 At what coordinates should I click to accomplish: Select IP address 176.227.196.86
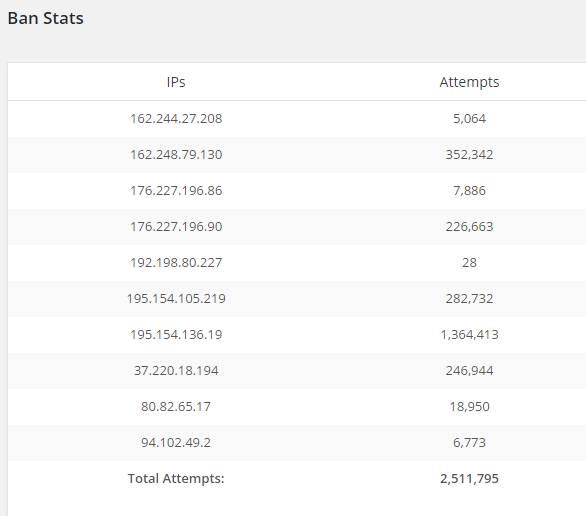(x=176, y=191)
